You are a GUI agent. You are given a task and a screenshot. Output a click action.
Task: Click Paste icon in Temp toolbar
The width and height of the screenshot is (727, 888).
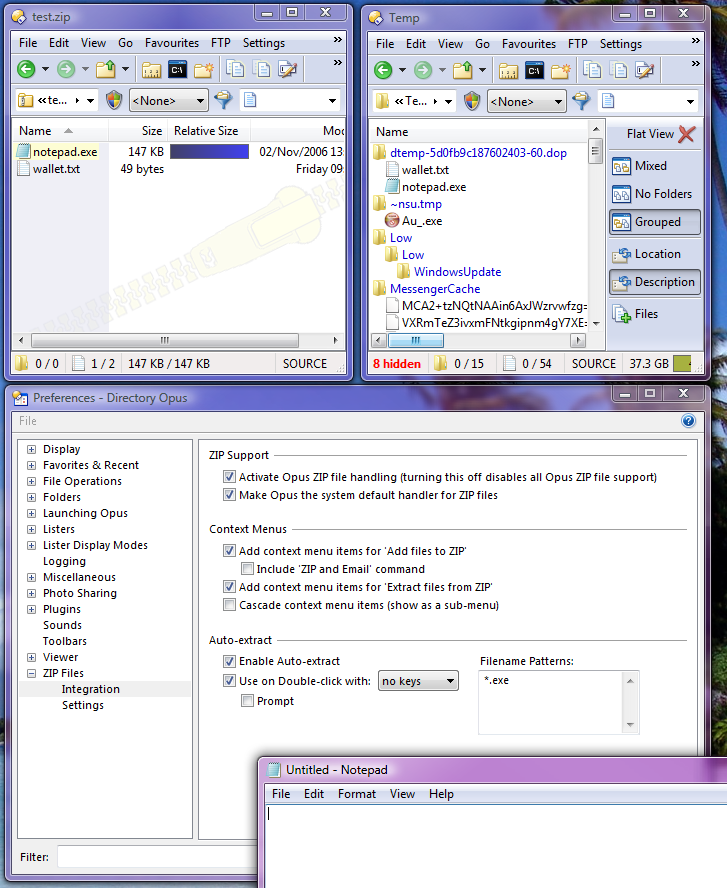click(619, 70)
